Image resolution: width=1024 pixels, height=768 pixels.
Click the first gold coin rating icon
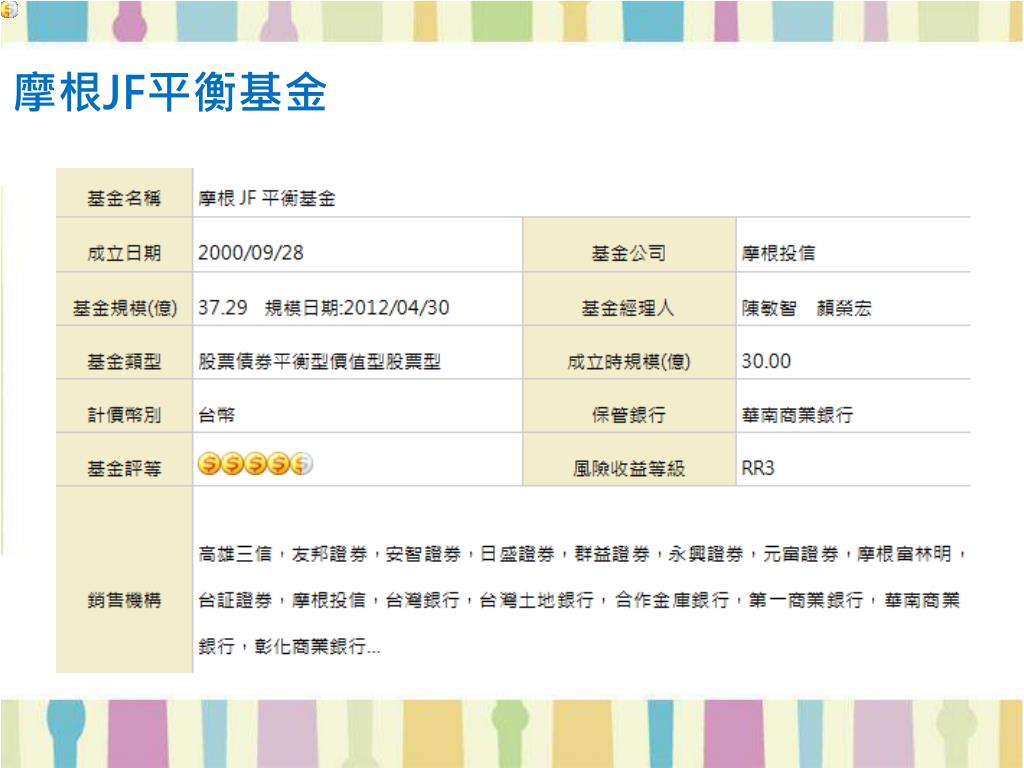[x=209, y=464]
